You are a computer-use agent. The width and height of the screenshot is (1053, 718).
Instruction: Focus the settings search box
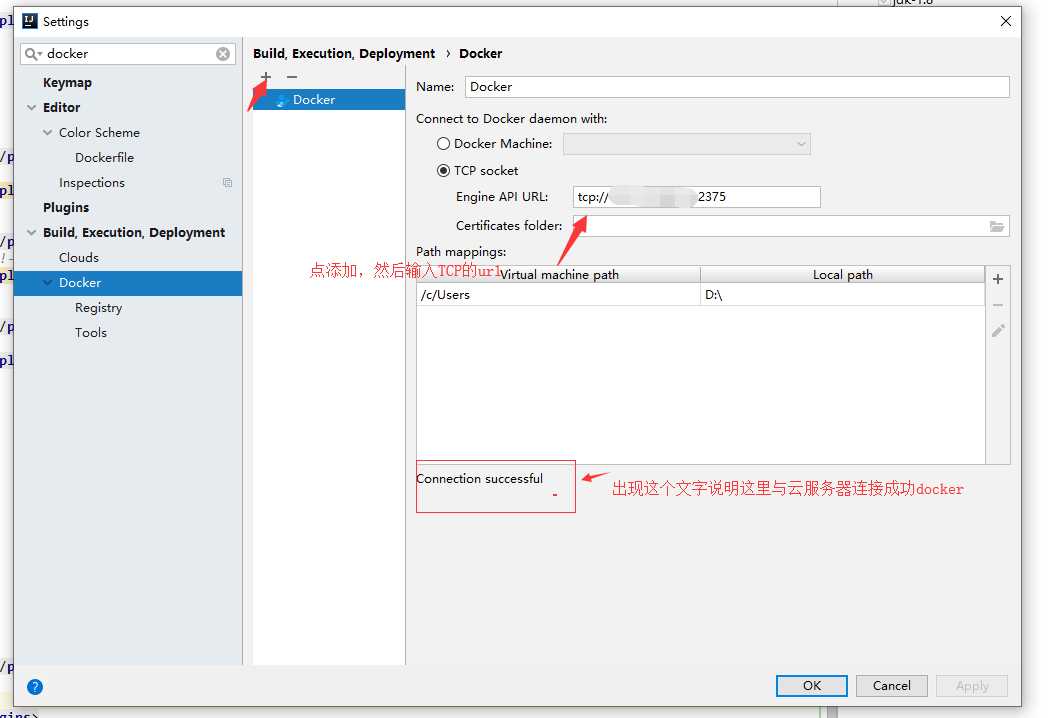point(128,54)
